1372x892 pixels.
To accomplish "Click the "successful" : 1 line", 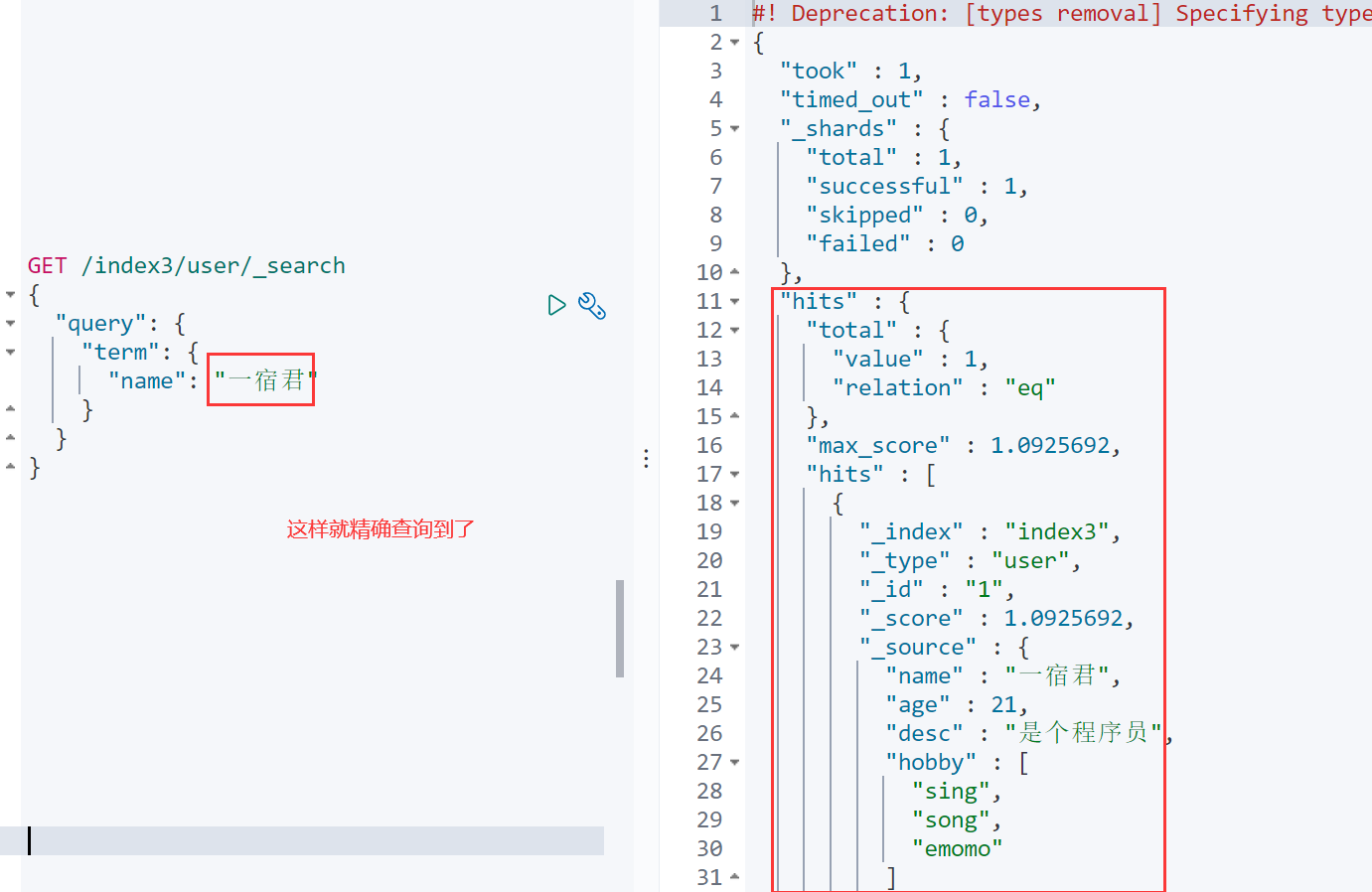I will point(916,187).
